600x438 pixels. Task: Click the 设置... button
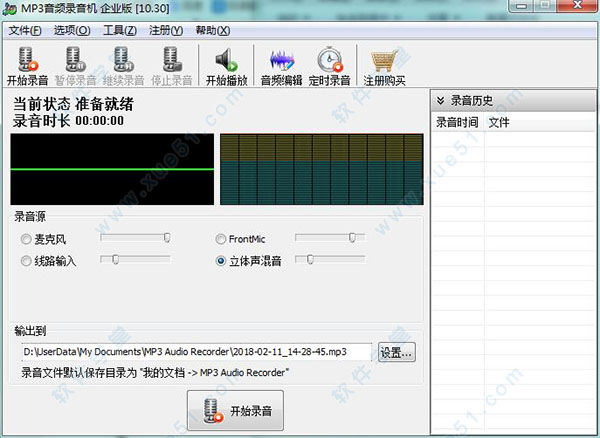point(397,352)
